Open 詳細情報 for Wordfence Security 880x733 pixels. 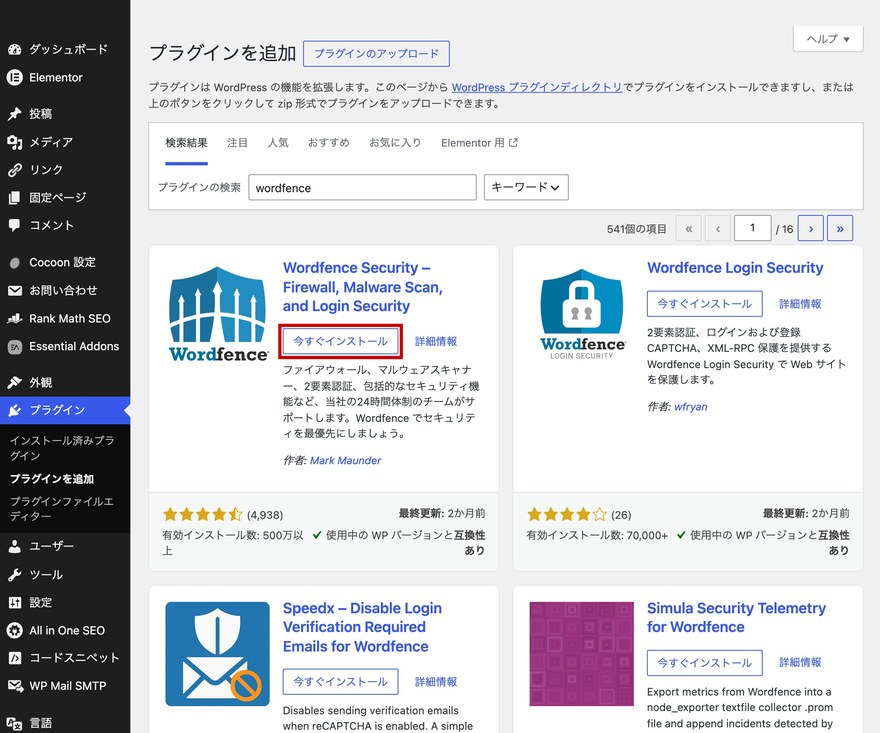click(436, 341)
